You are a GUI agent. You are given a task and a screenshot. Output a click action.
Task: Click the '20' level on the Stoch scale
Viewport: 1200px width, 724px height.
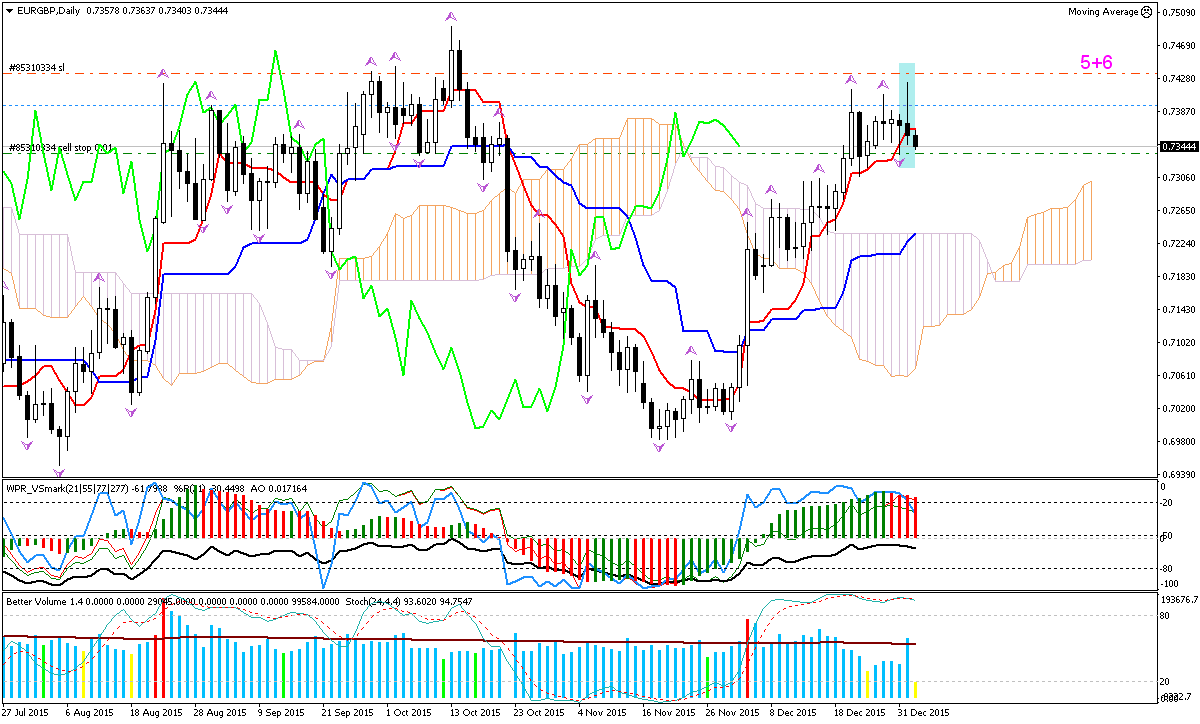[1166, 681]
